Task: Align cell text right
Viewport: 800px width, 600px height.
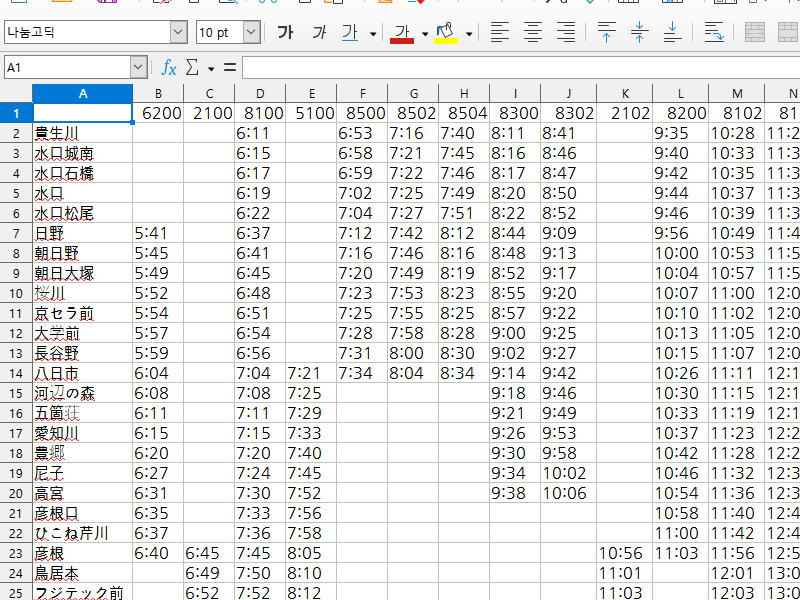Action: click(x=566, y=33)
